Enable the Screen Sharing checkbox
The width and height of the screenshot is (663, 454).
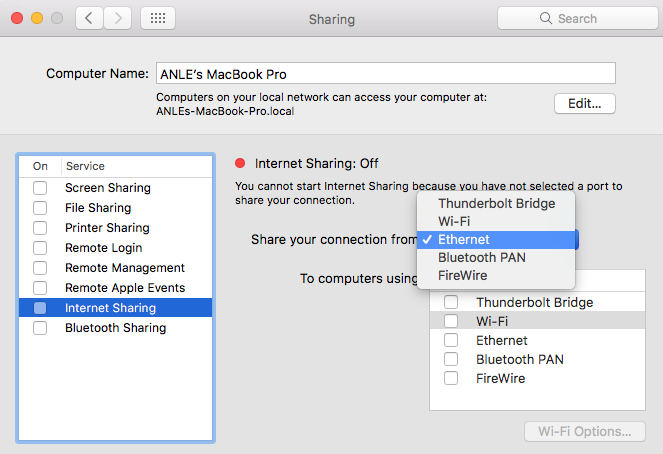pos(40,188)
